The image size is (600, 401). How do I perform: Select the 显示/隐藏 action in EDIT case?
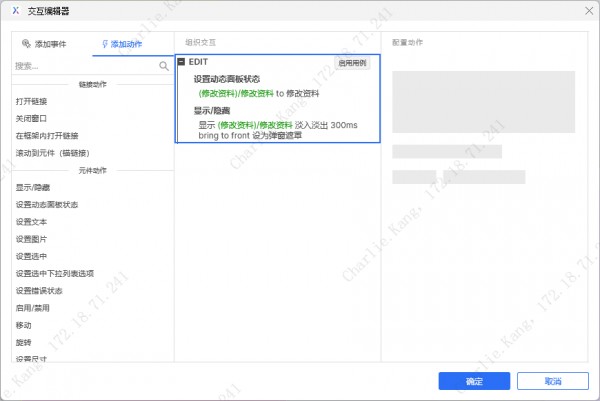click(x=211, y=110)
